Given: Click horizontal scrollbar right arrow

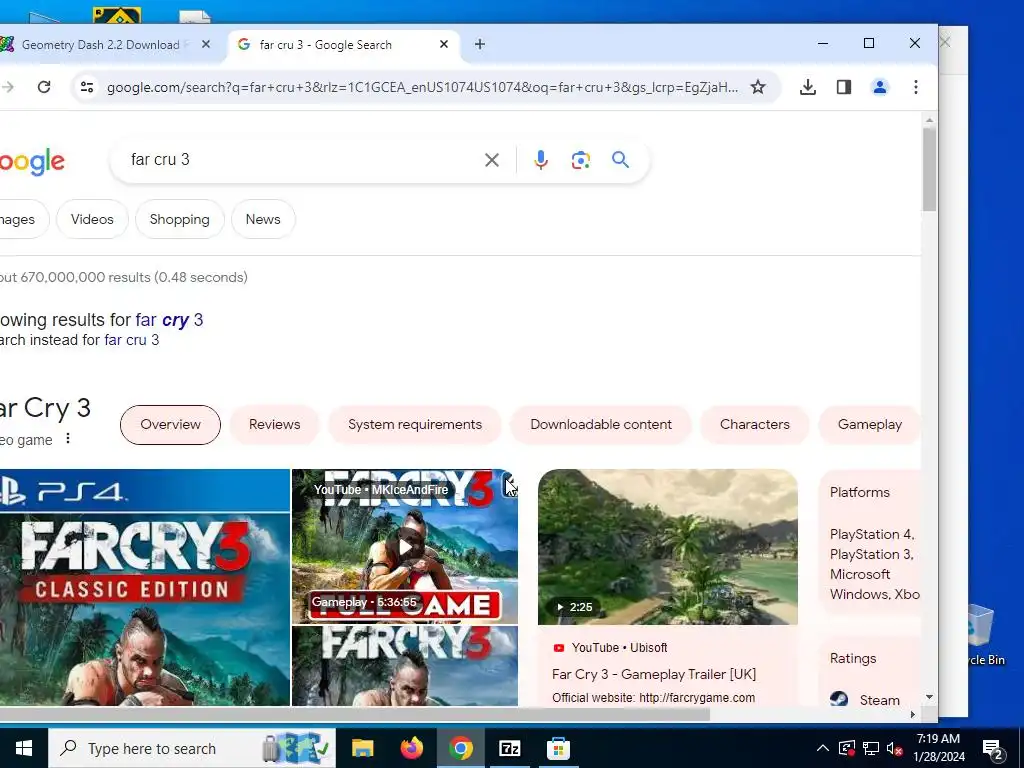Looking at the screenshot, I should click(x=913, y=714).
